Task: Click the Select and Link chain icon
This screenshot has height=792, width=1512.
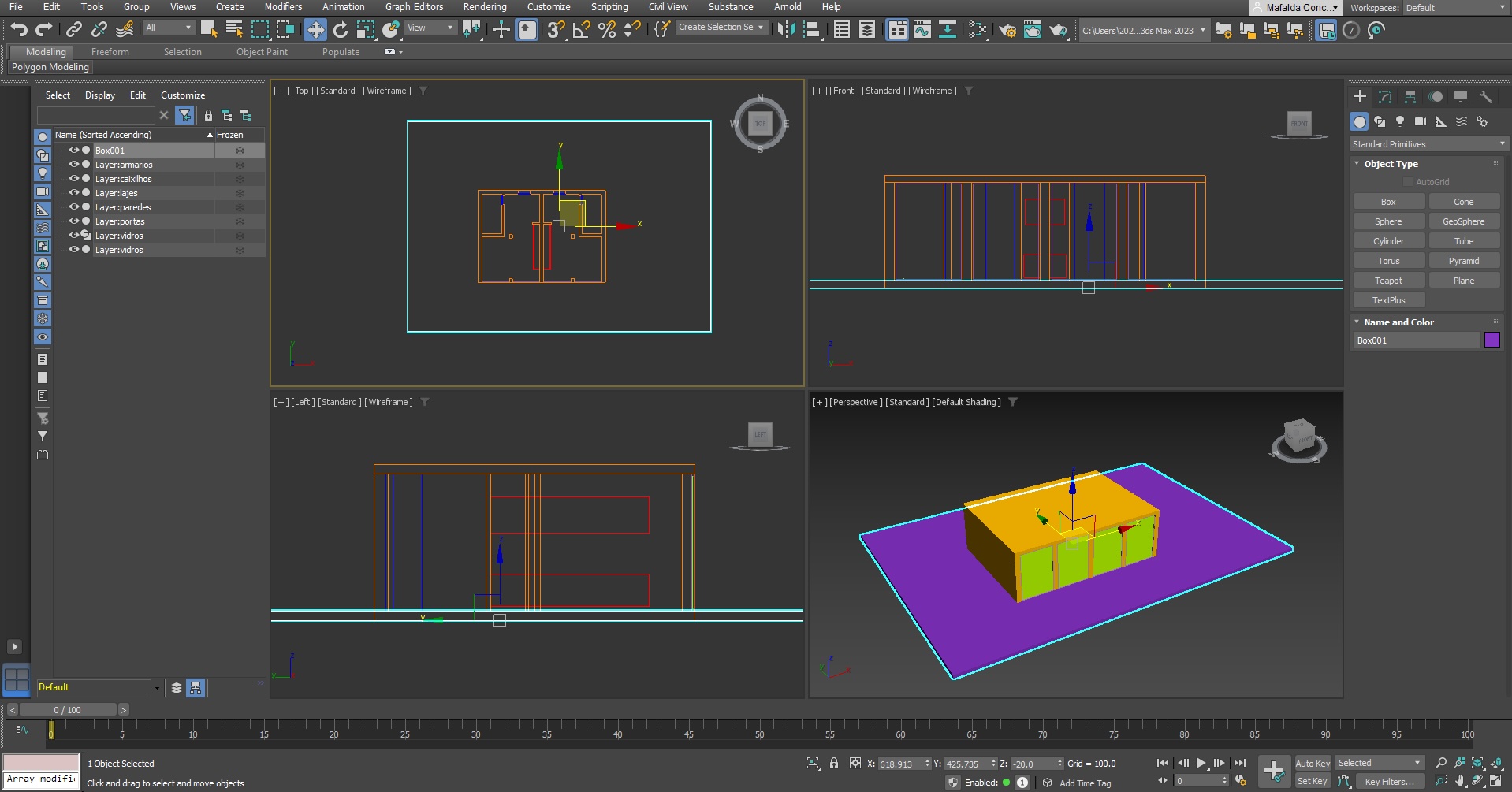Action: 74,30
